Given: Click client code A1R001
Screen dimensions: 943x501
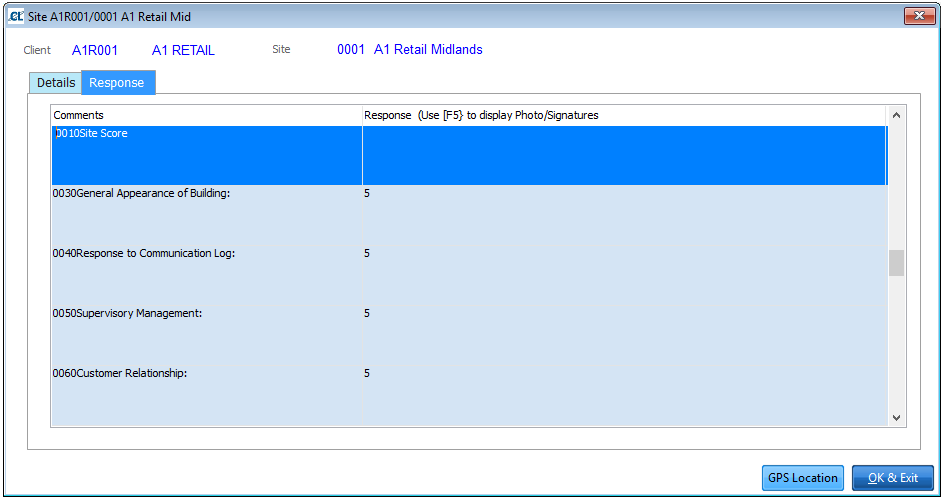Looking at the screenshot, I should (x=95, y=51).
